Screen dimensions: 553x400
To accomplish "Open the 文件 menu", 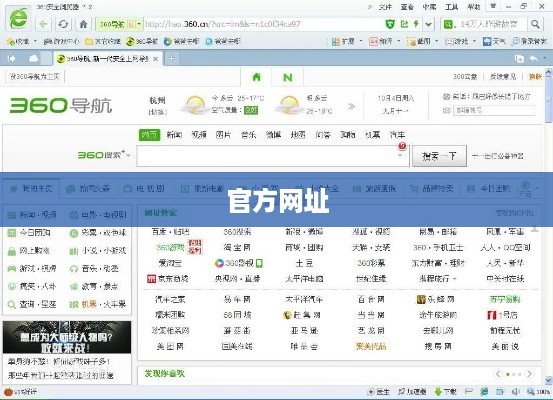I will pos(385,7).
